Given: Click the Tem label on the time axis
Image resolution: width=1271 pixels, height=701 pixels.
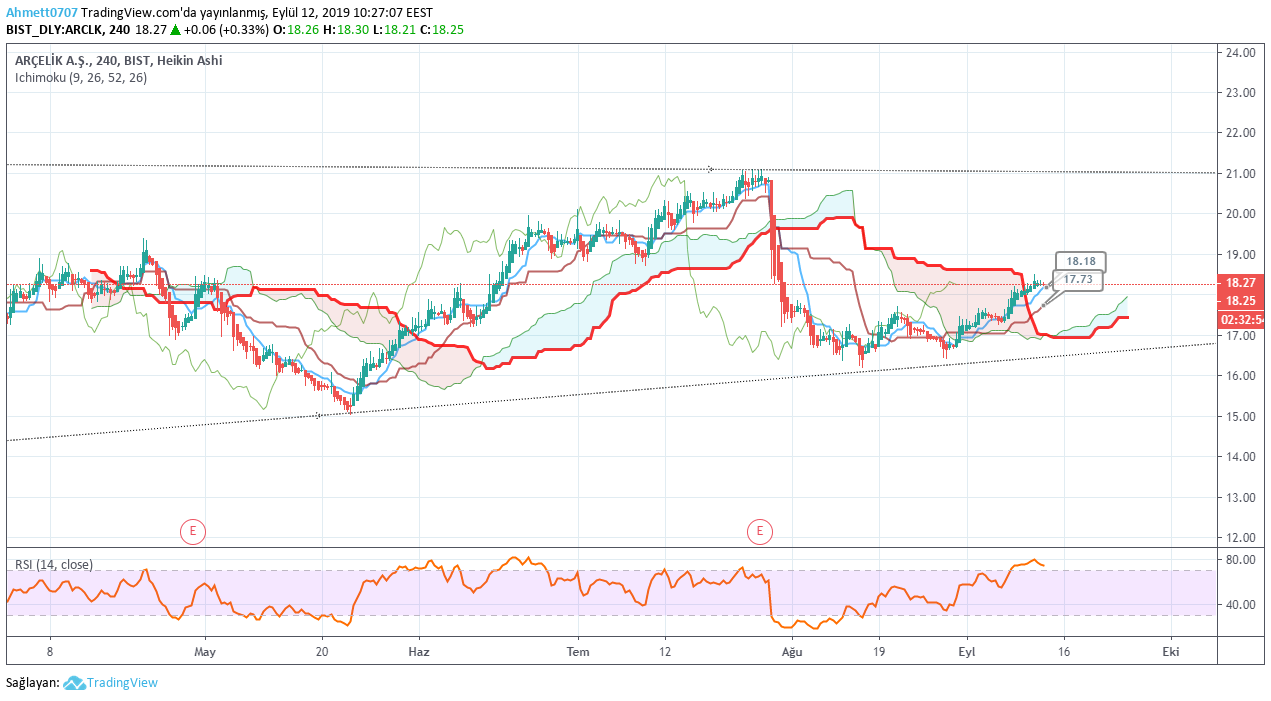Looking at the screenshot, I should (x=578, y=651).
